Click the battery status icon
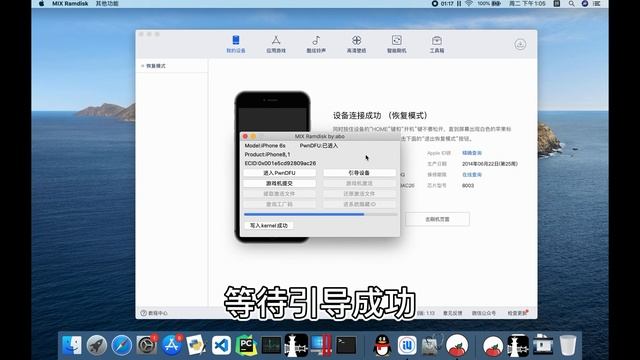 click(489, 4)
